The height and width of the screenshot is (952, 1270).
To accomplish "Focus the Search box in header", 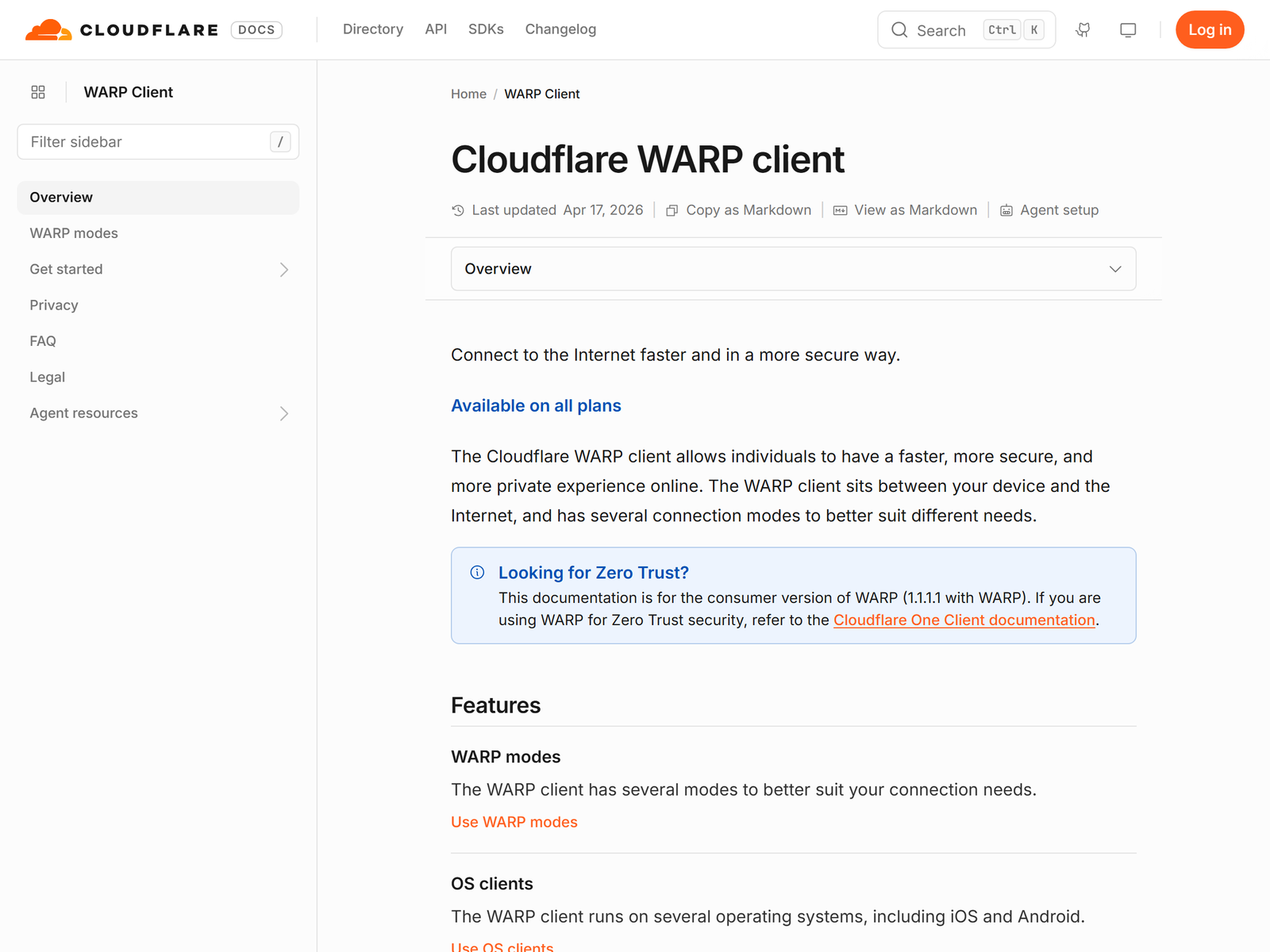I will 966,30.
